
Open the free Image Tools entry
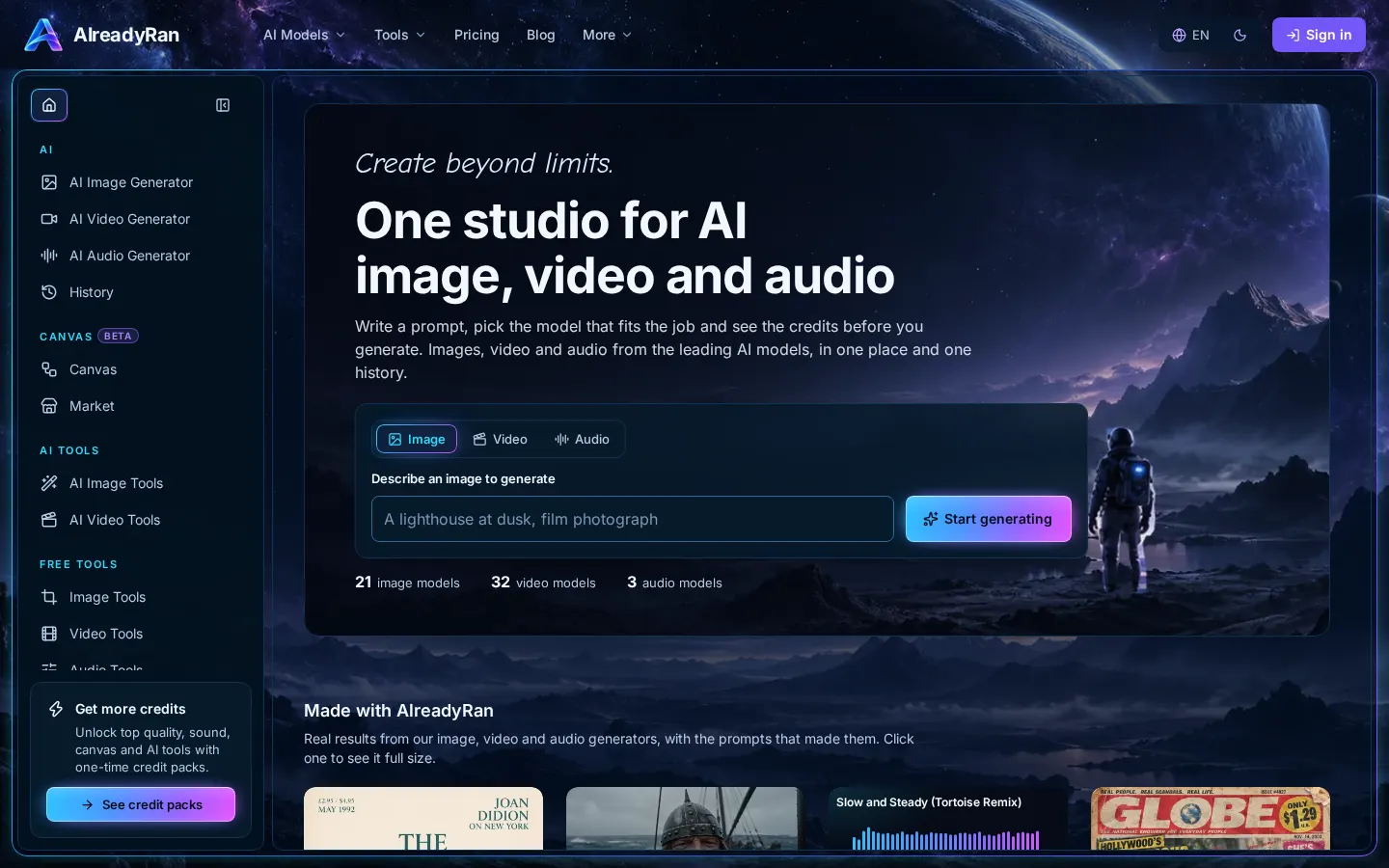(x=141, y=597)
